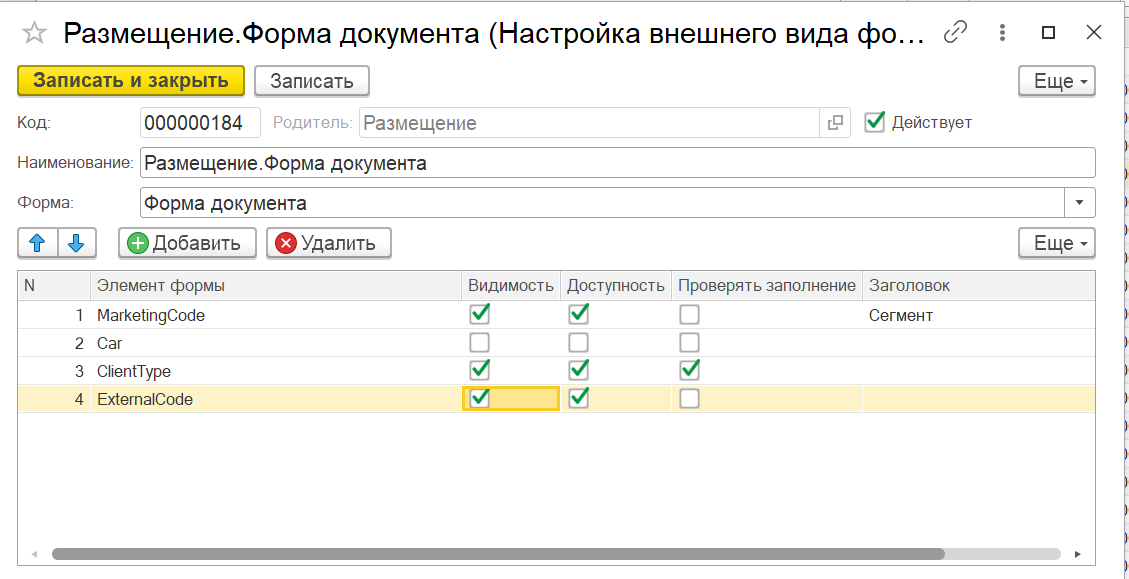Screen dimensions: 1129x579
Task: Toggle Видимость for ClientType
Action: [479, 370]
